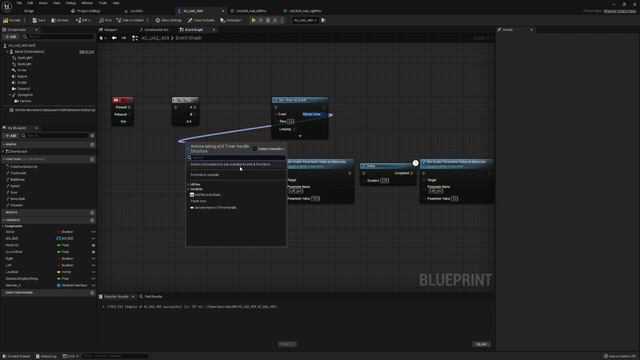Screen dimensions: 640x360
Task: Click the Find toolbar button
Action: [105, 20]
